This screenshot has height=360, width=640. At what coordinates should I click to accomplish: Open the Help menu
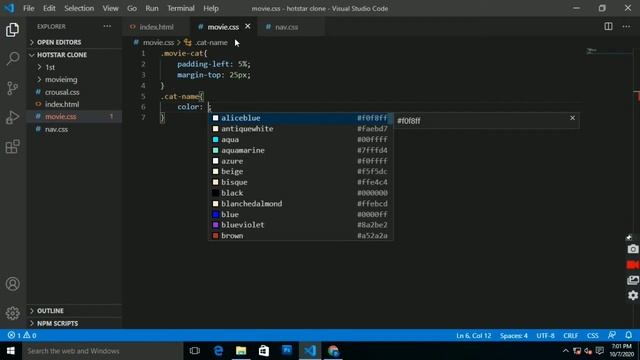[x=211, y=8]
